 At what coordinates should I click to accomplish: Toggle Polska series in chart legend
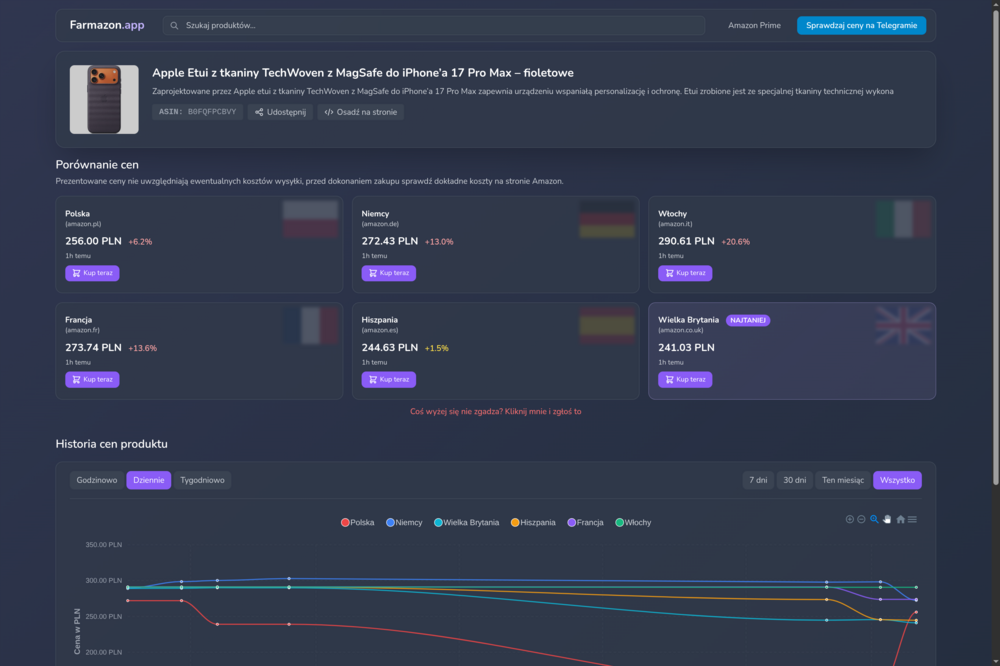point(358,522)
